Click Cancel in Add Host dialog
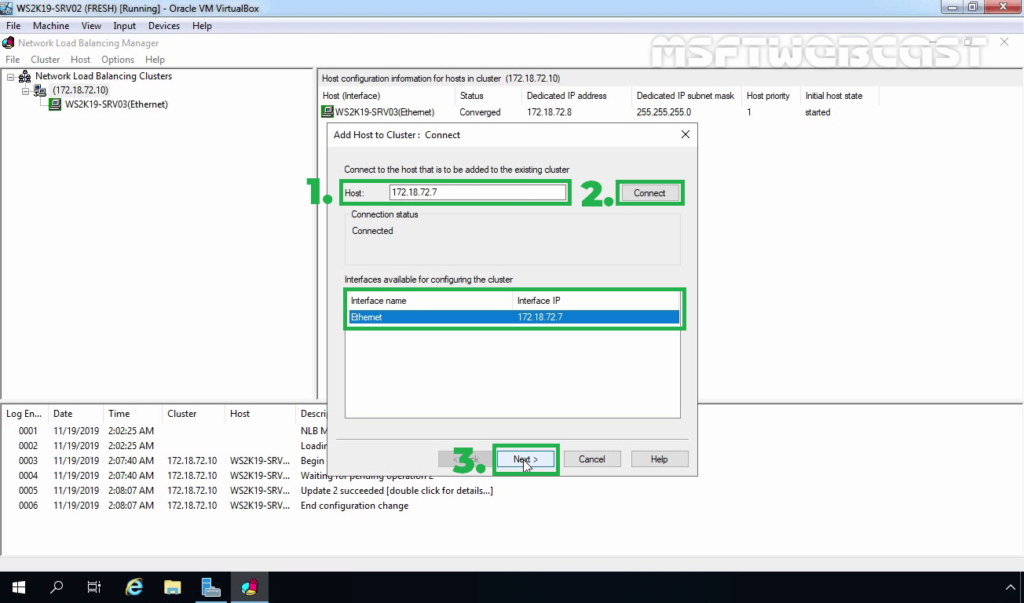Screen dimensions: 1024x603 pos(592,459)
